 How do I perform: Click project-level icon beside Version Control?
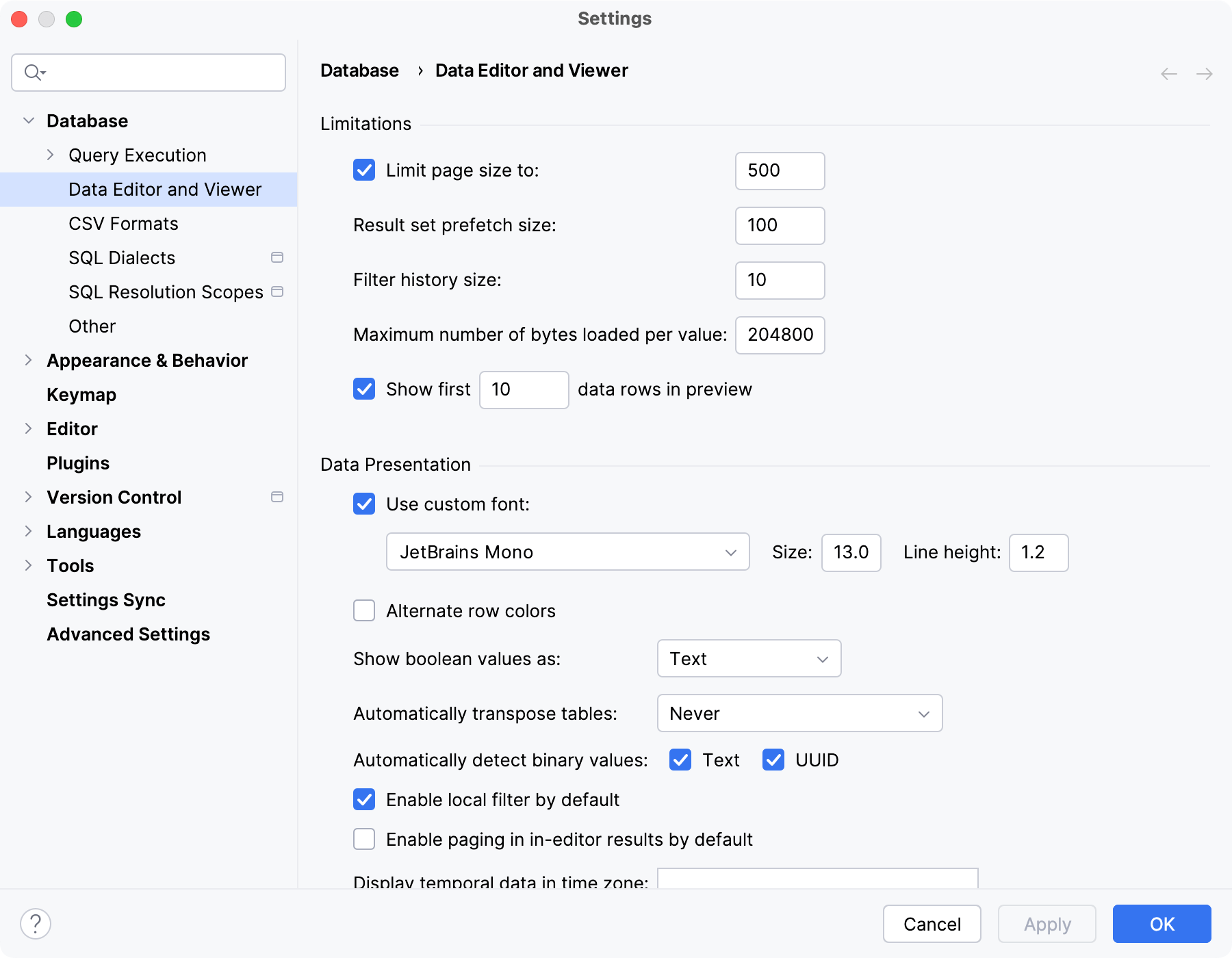coord(277,497)
